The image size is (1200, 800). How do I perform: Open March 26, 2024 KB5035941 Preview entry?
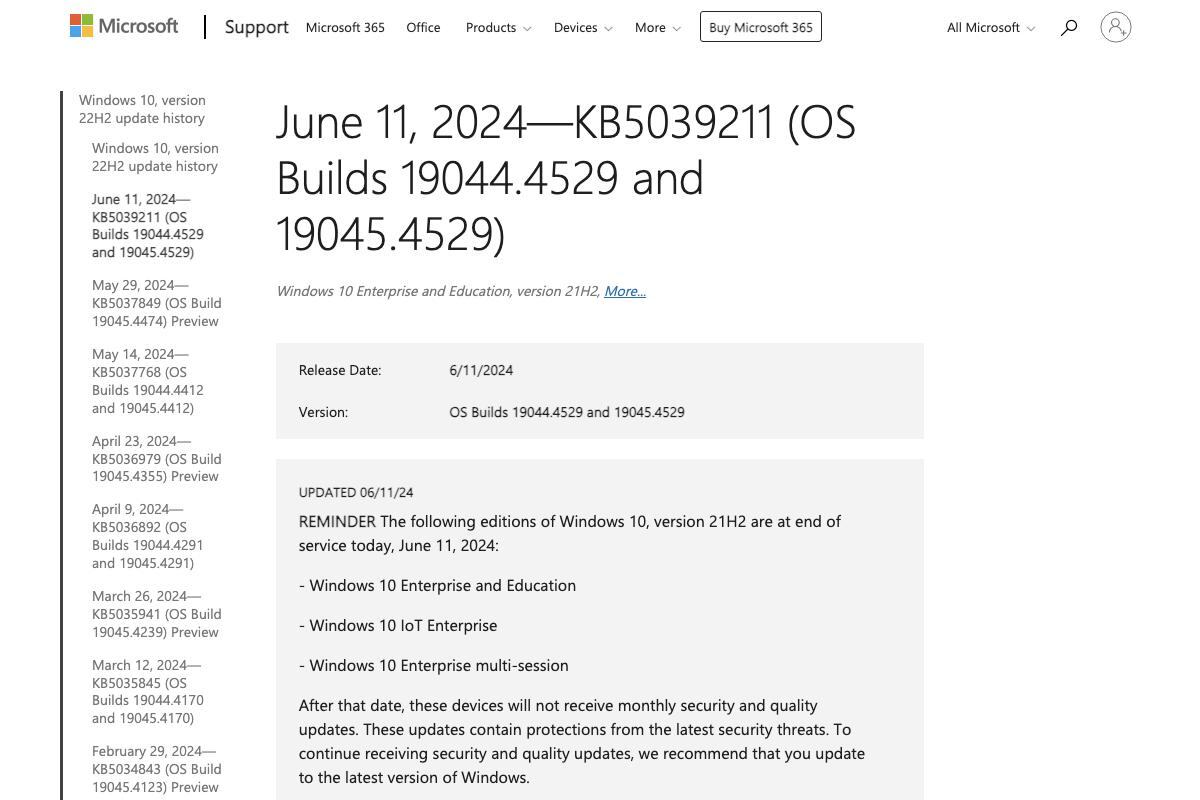coord(157,614)
